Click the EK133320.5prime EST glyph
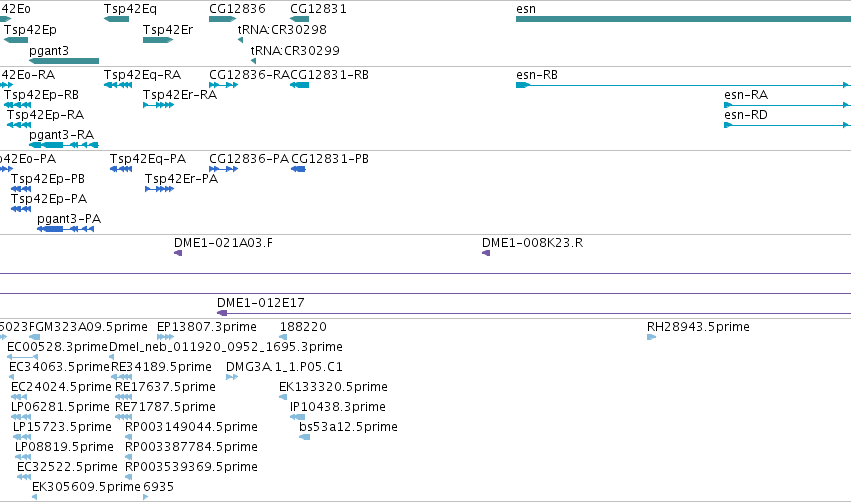Image resolution: width=851 pixels, height=502 pixels. pyautogui.click(x=283, y=397)
